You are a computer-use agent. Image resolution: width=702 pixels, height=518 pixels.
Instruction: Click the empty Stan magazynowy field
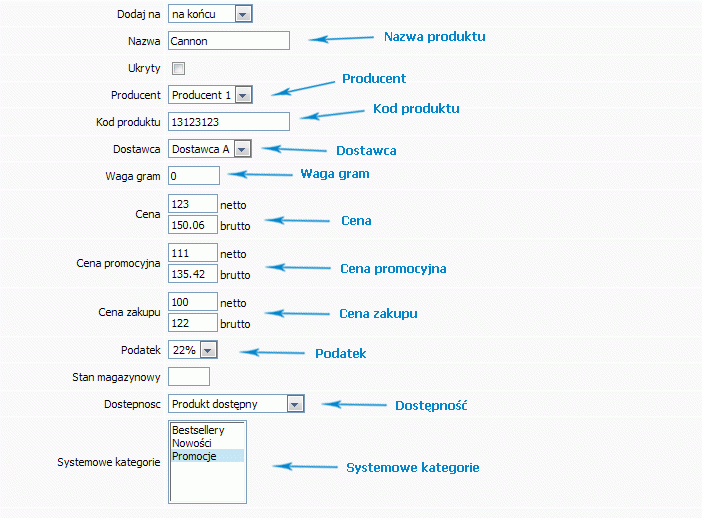pyautogui.click(x=189, y=377)
